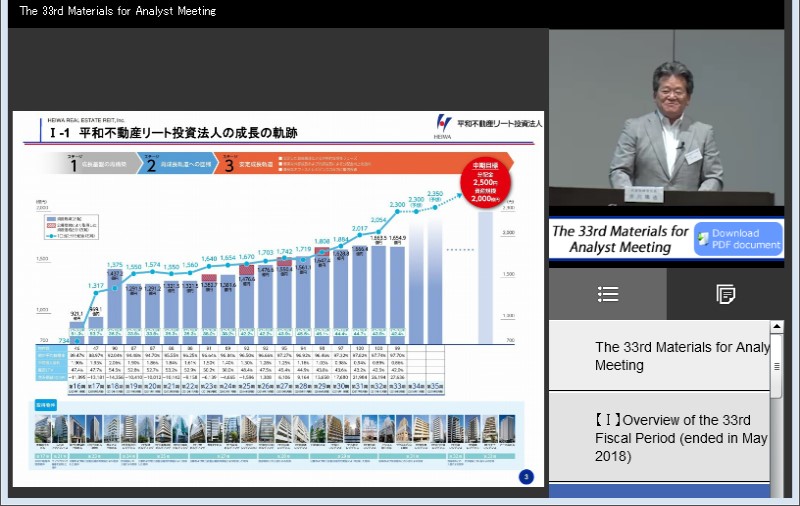Image resolution: width=800 pixels, height=506 pixels.
Task: Click the red mid-term target circle on slide
Action: coord(485,182)
